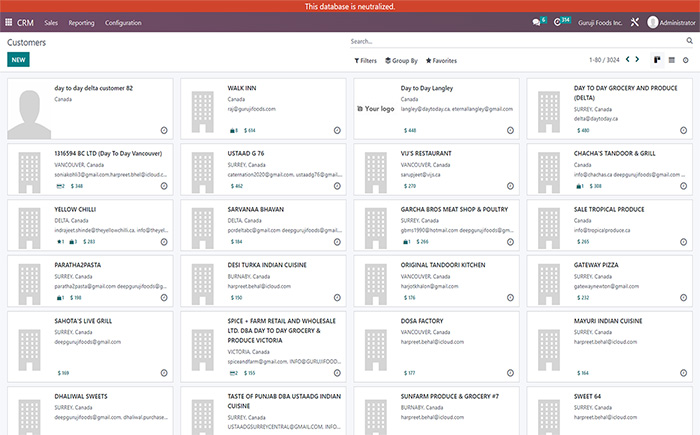Open activity clock on YELLOW CHILLI card
The width and height of the screenshot is (700, 435).
click(x=164, y=242)
